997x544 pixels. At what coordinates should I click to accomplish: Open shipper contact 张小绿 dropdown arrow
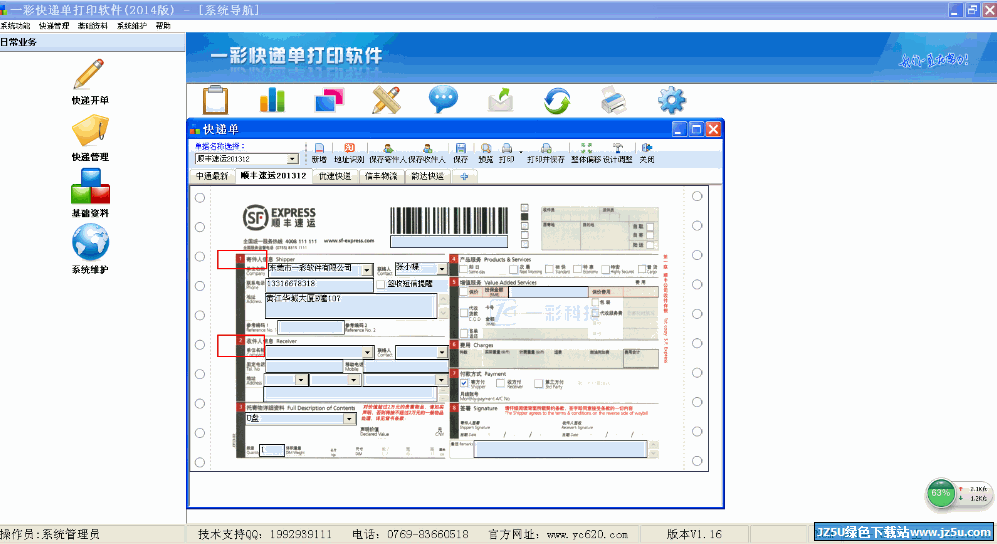click(442, 269)
